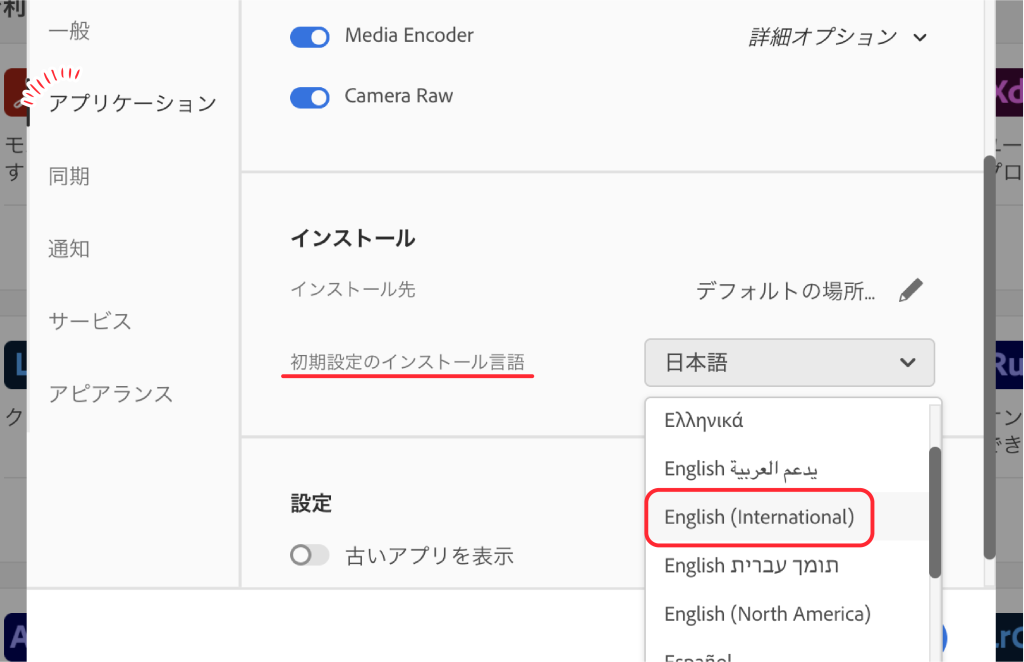Expand 詳細オプション chevron
This screenshot has height=662, width=1024.
[x=920, y=38]
